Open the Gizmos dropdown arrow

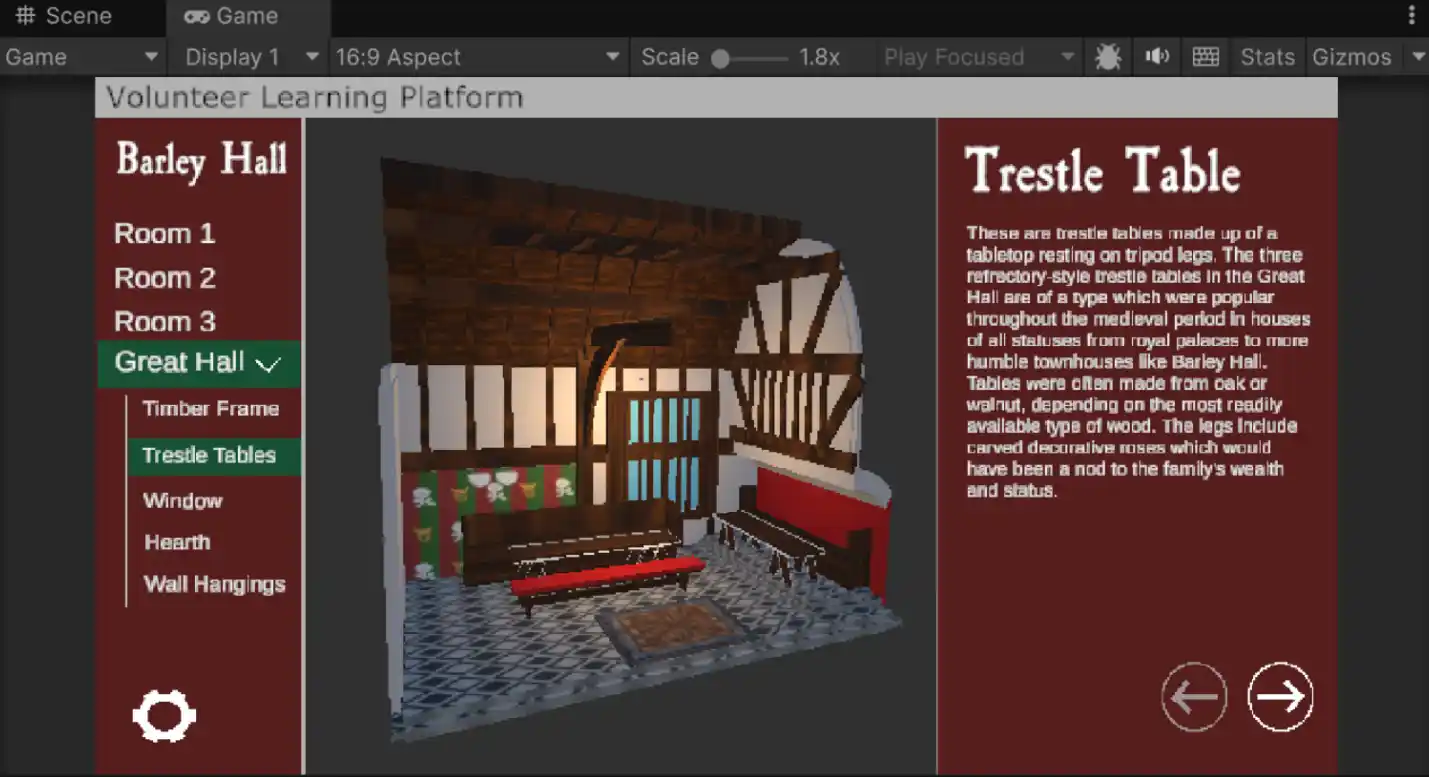tap(1418, 57)
